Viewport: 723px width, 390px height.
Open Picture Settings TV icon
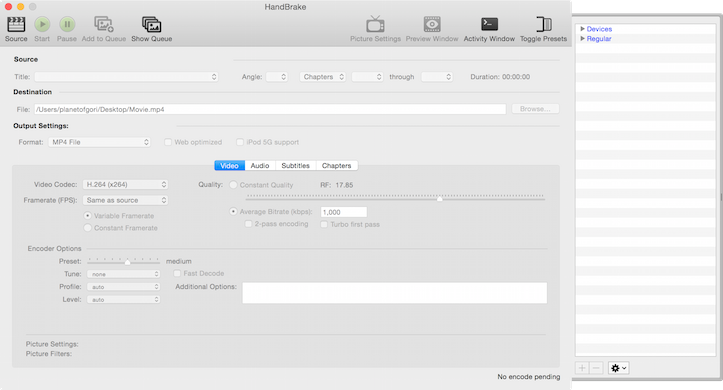click(x=375, y=24)
